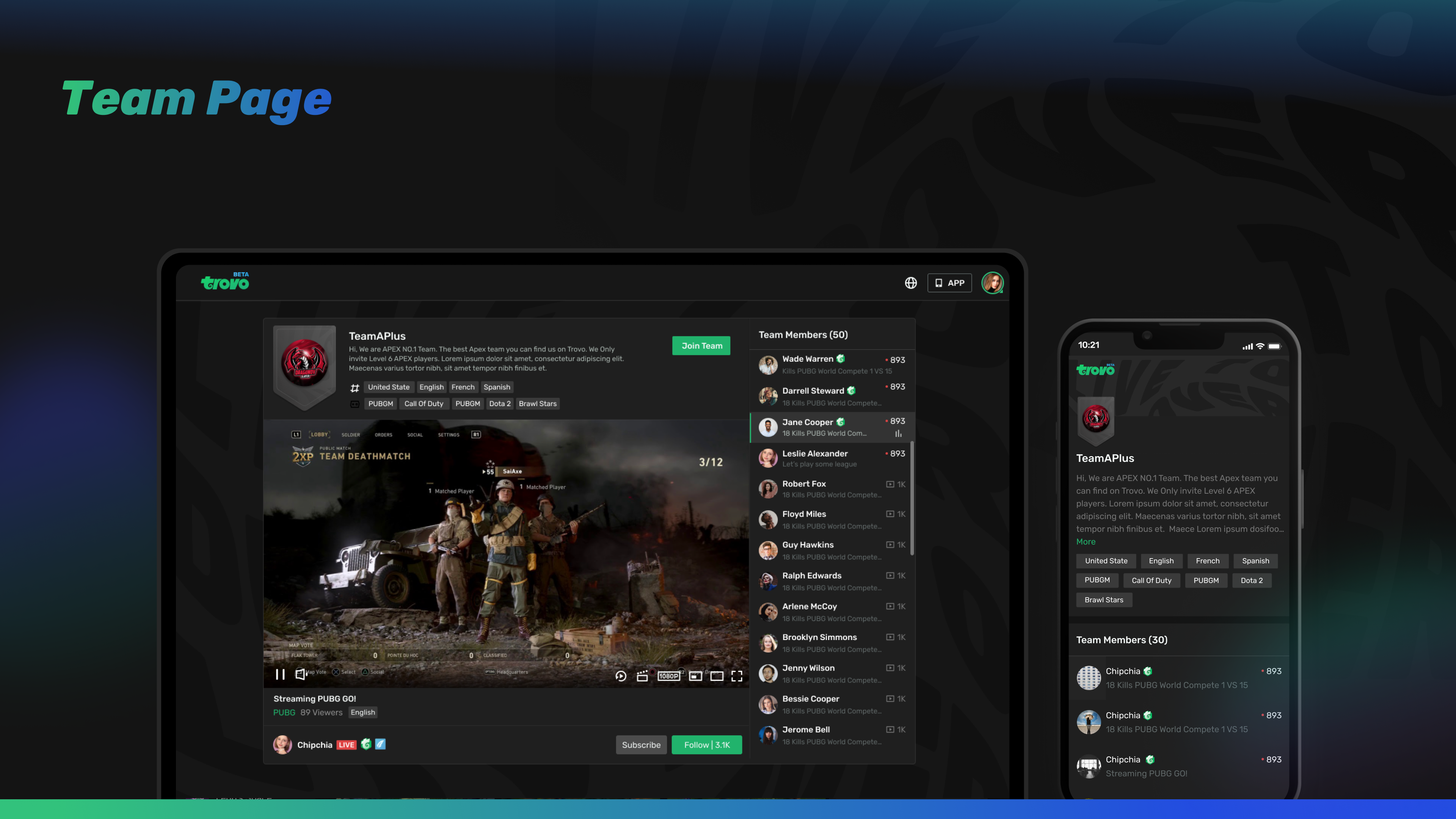
Task: Click the More link on mobile description
Action: point(1086,541)
